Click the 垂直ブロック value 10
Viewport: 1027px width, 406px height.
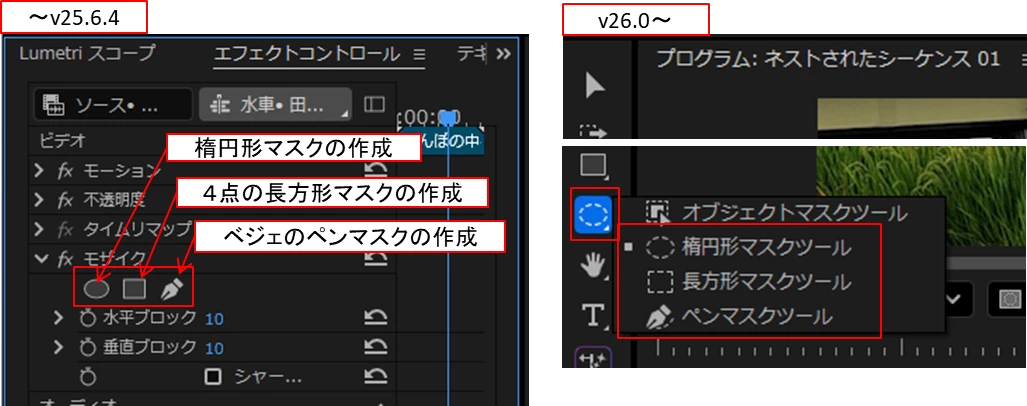(x=214, y=348)
